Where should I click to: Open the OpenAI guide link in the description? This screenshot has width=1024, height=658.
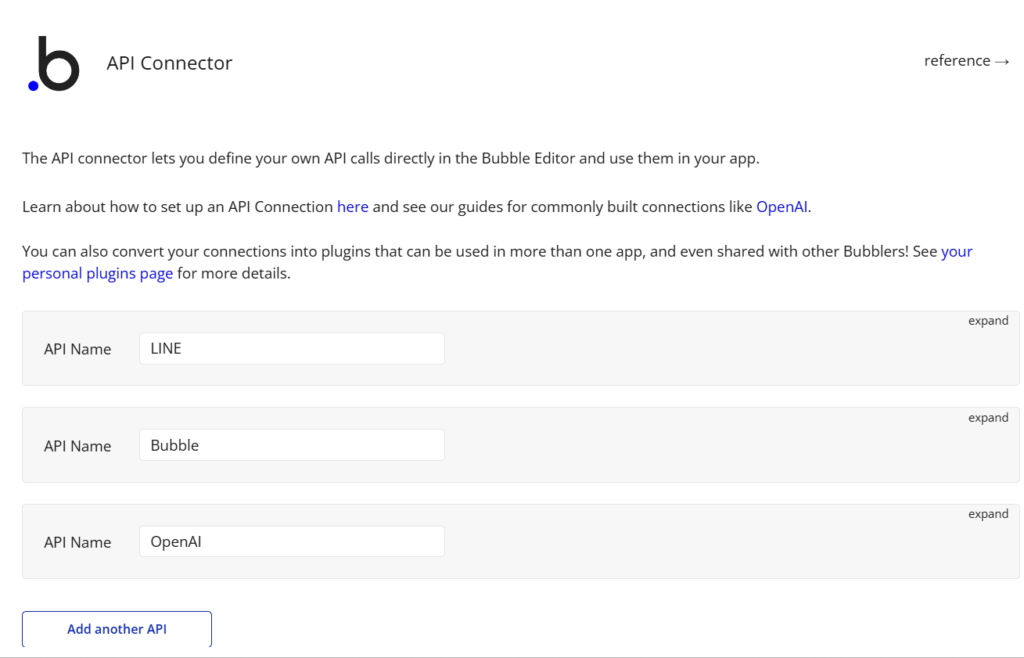coord(781,207)
